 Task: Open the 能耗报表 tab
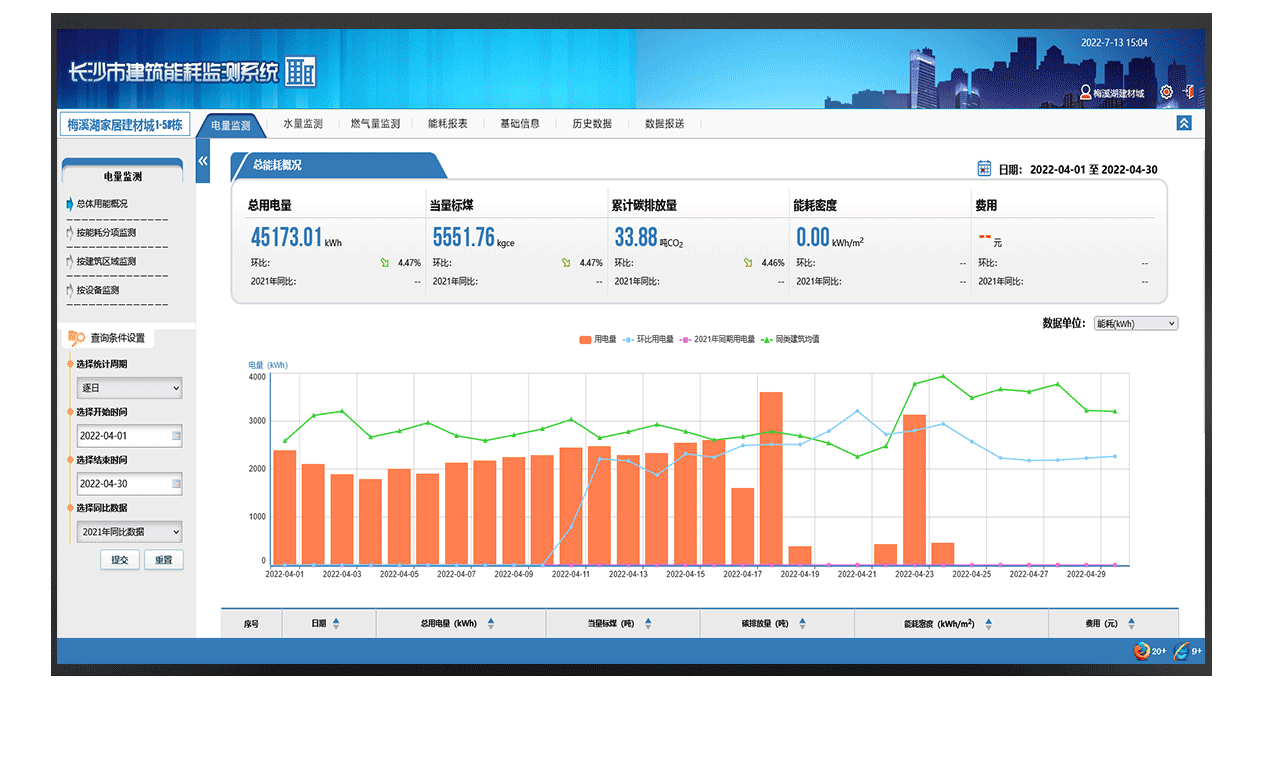coord(447,124)
